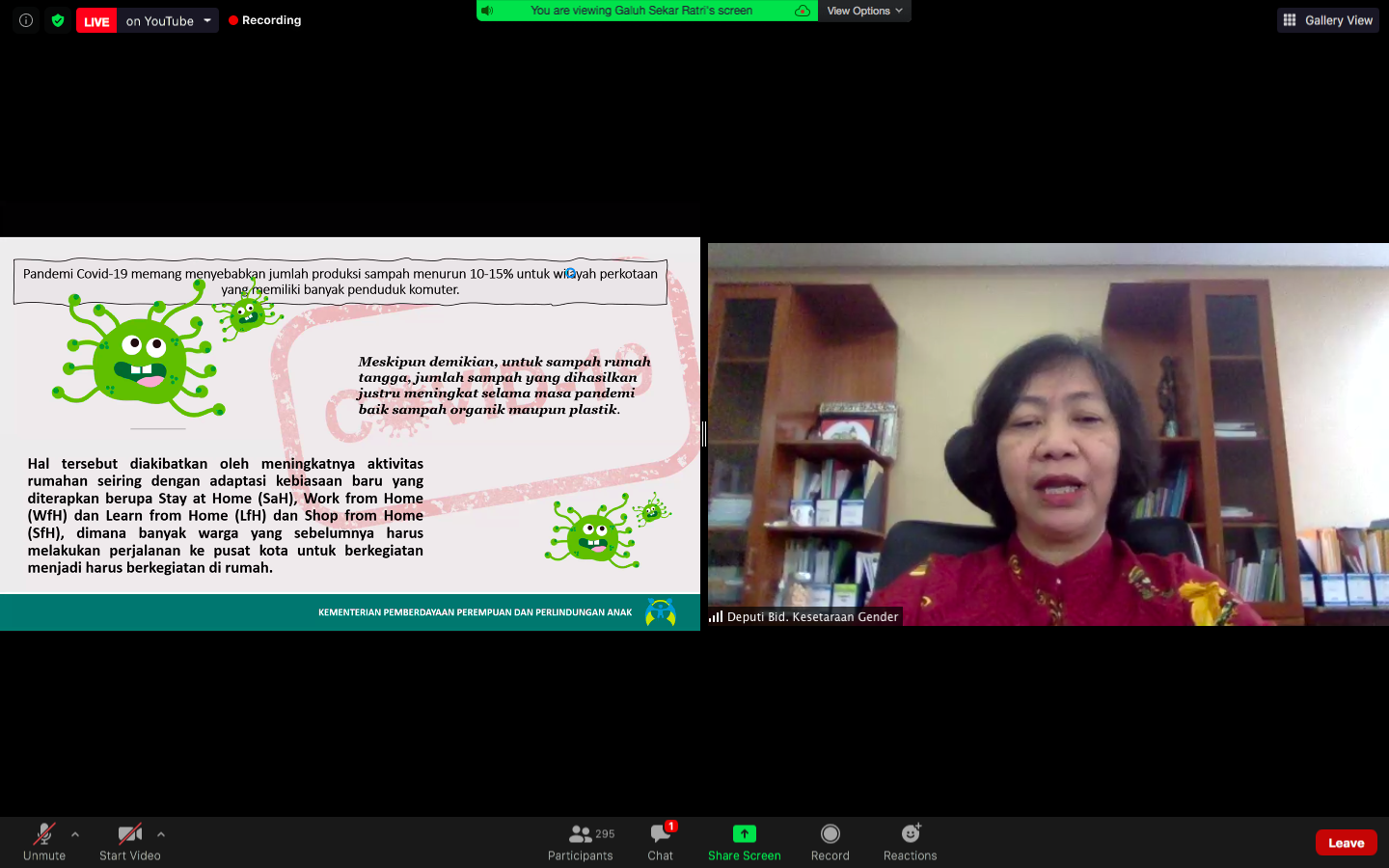Click the red Leave button

1346,842
